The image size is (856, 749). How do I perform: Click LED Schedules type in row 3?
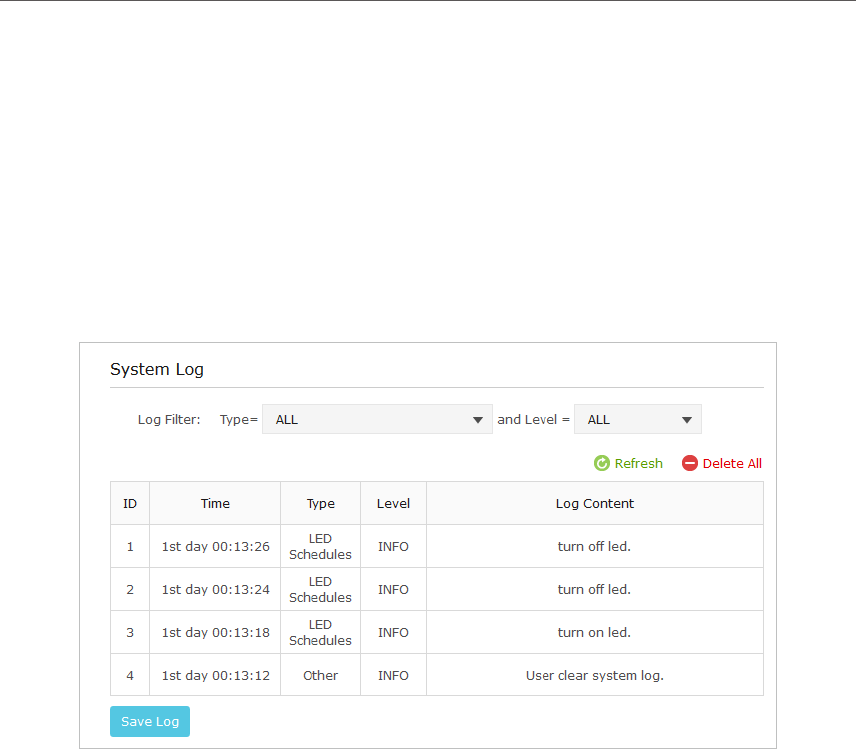tap(320, 633)
